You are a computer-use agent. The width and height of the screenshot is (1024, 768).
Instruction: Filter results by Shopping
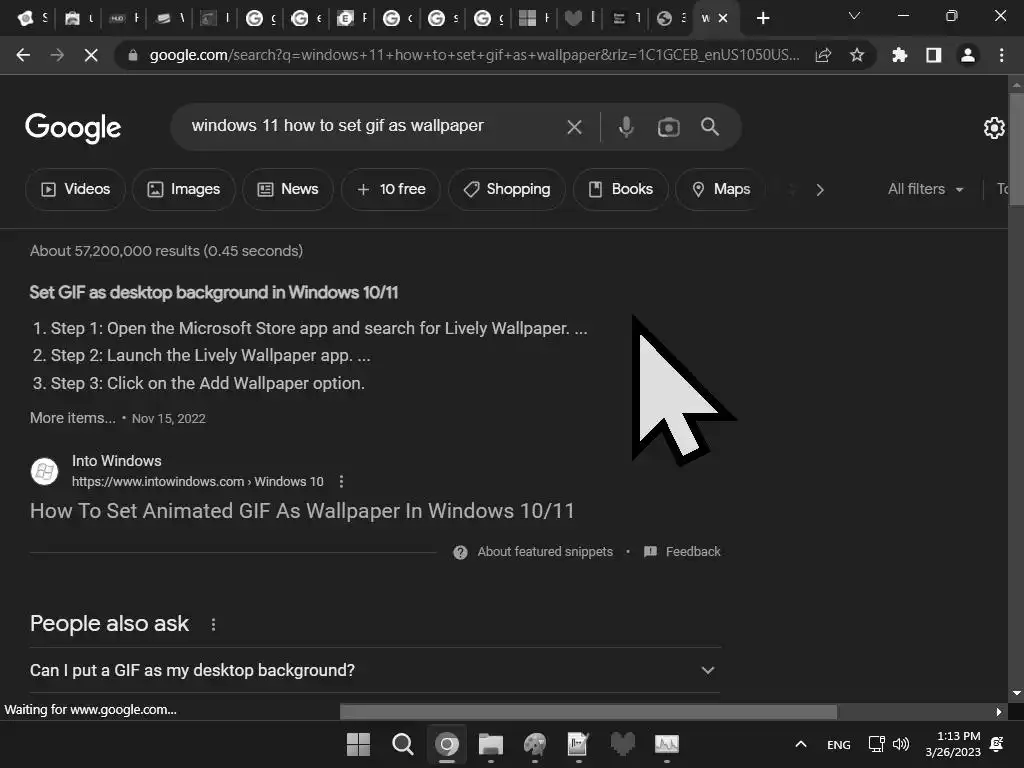(x=507, y=189)
